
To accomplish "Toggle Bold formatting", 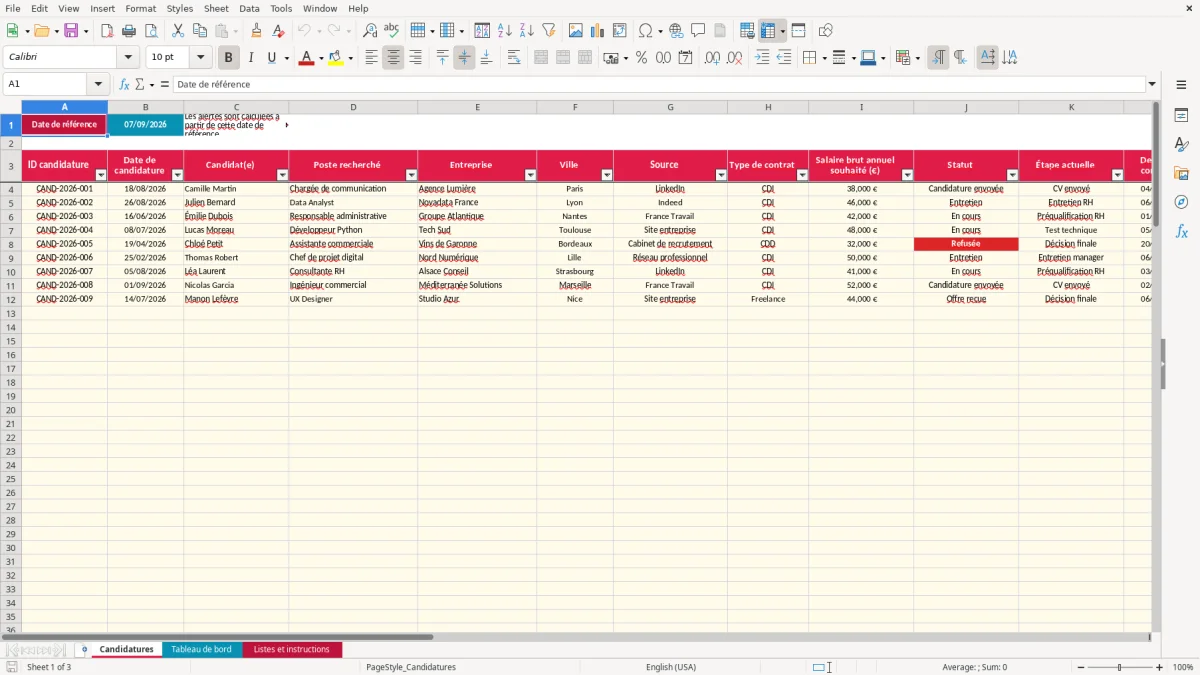I will [x=229, y=58].
